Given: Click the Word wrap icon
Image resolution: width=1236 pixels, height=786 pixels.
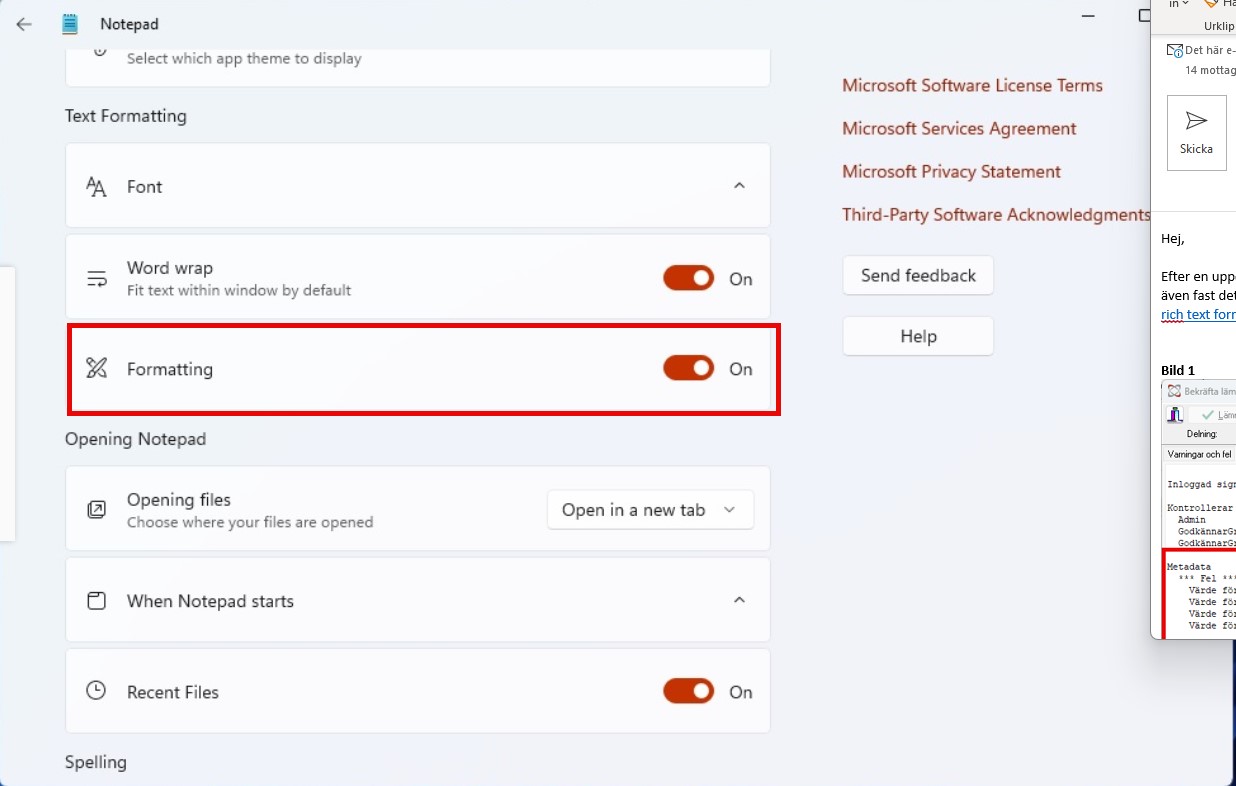Looking at the screenshot, I should pyautogui.click(x=96, y=279).
